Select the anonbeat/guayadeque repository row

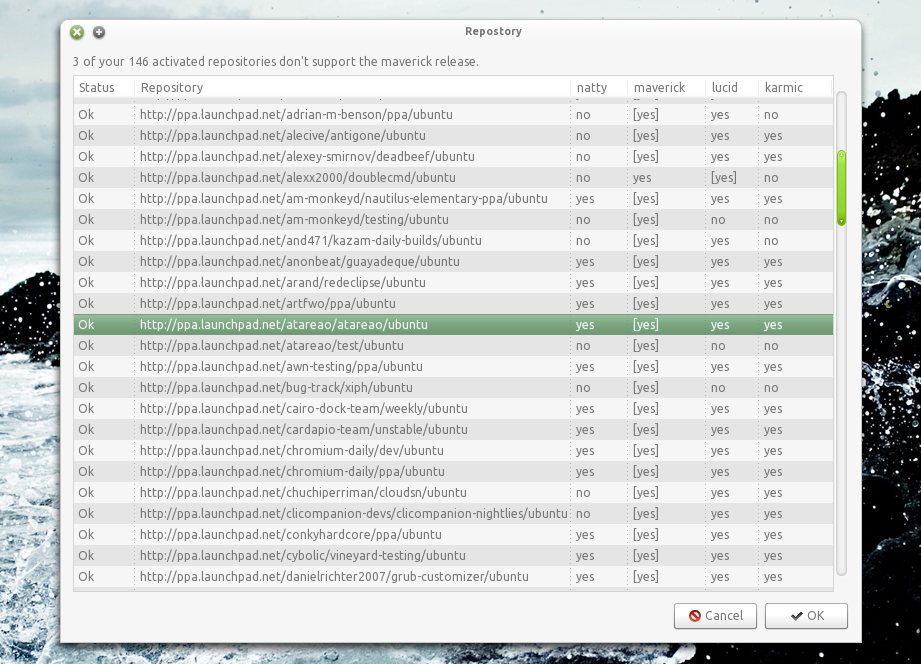pyautogui.click(x=453, y=261)
